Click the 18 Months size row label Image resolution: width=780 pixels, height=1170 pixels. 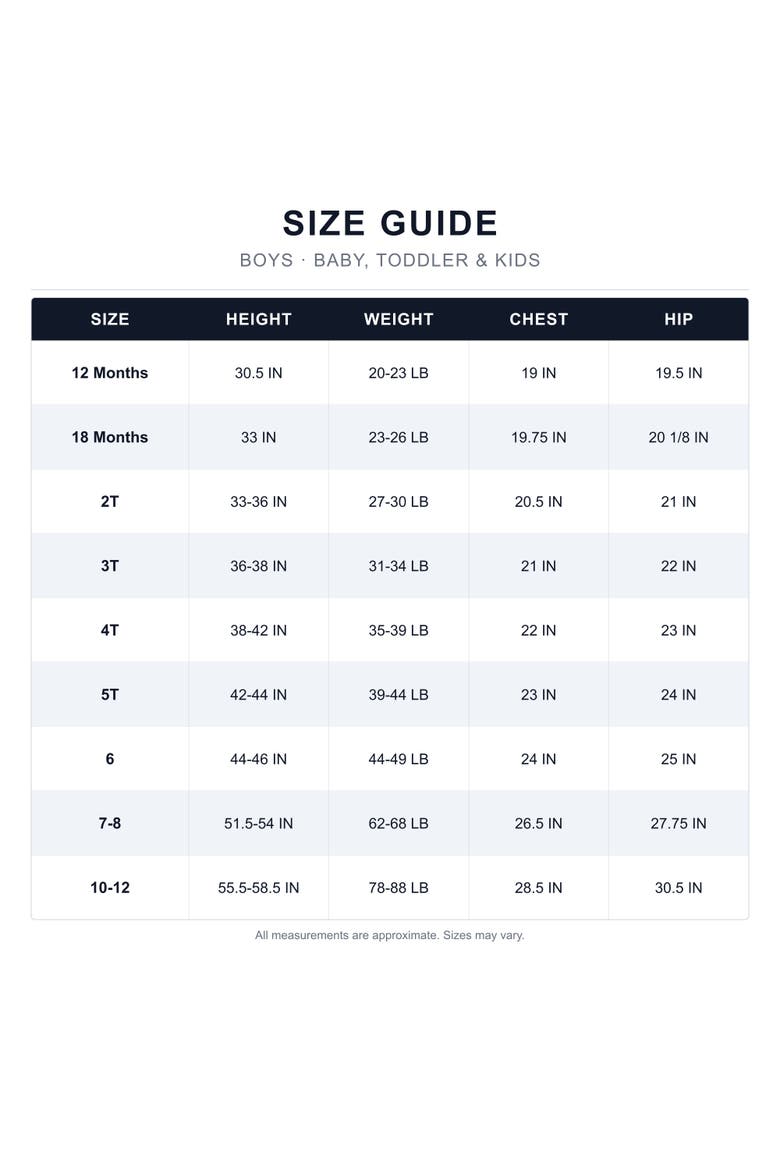point(110,437)
